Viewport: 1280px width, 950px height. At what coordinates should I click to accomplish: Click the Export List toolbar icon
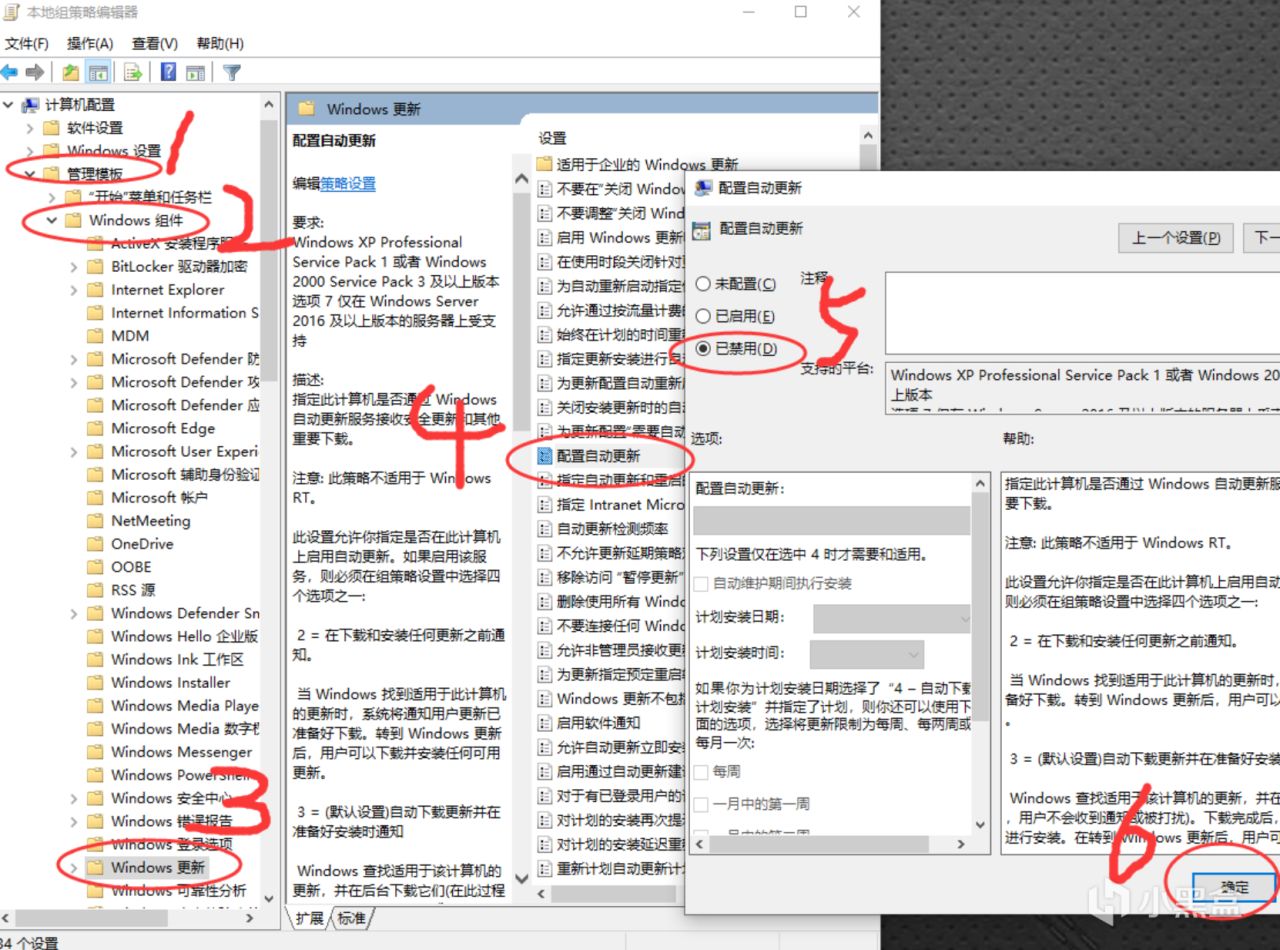coord(132,72)
